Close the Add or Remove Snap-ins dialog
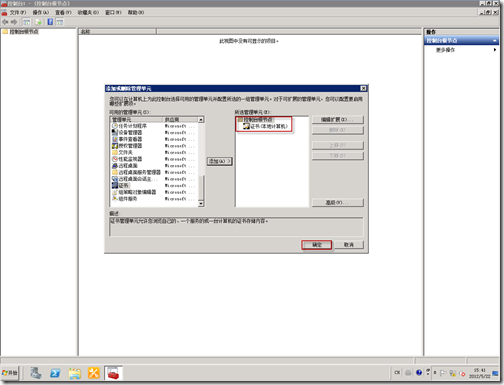This screenshot has height=385, width=504. (x=363, y=88)
